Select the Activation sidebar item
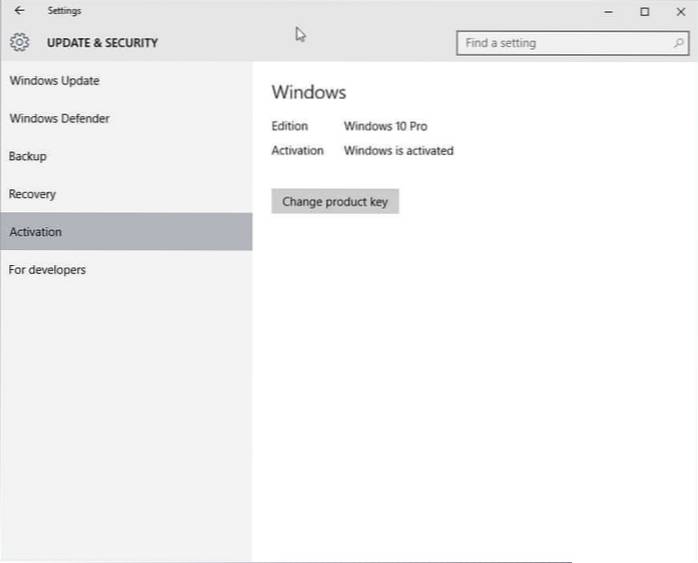The image size is (698, 563). point(36,232)
